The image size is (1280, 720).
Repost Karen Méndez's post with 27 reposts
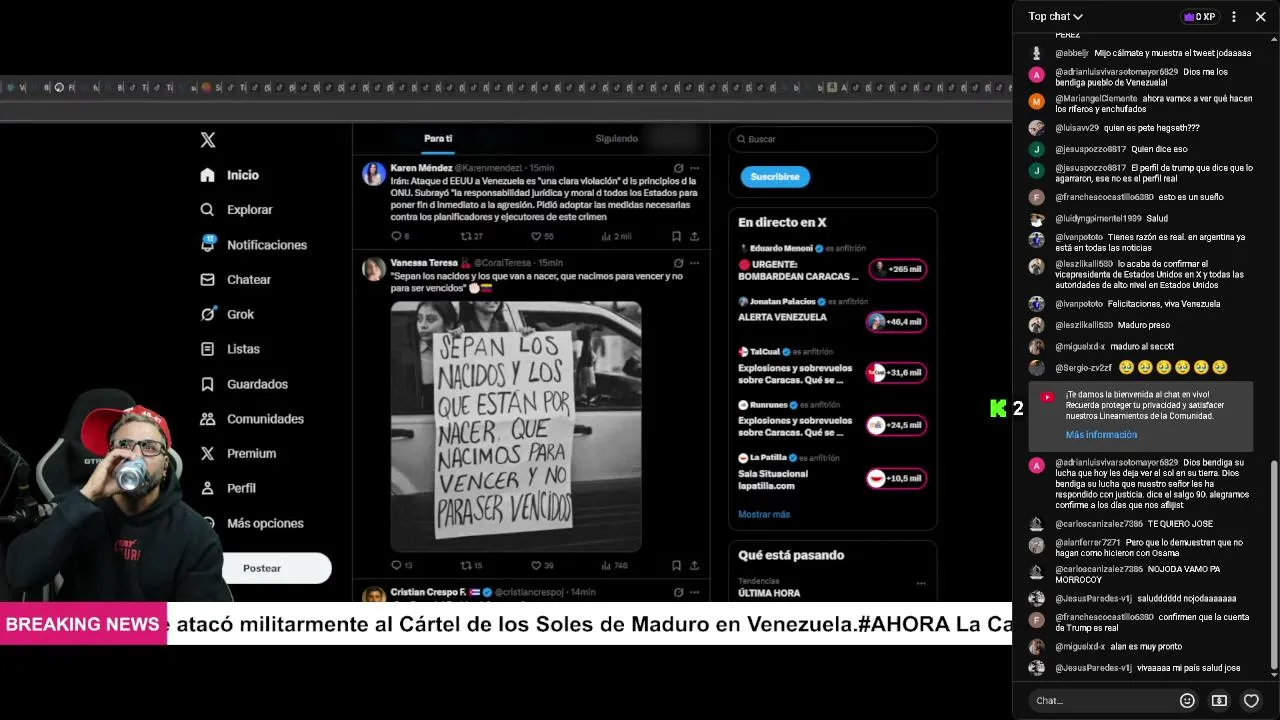point(471,236)
